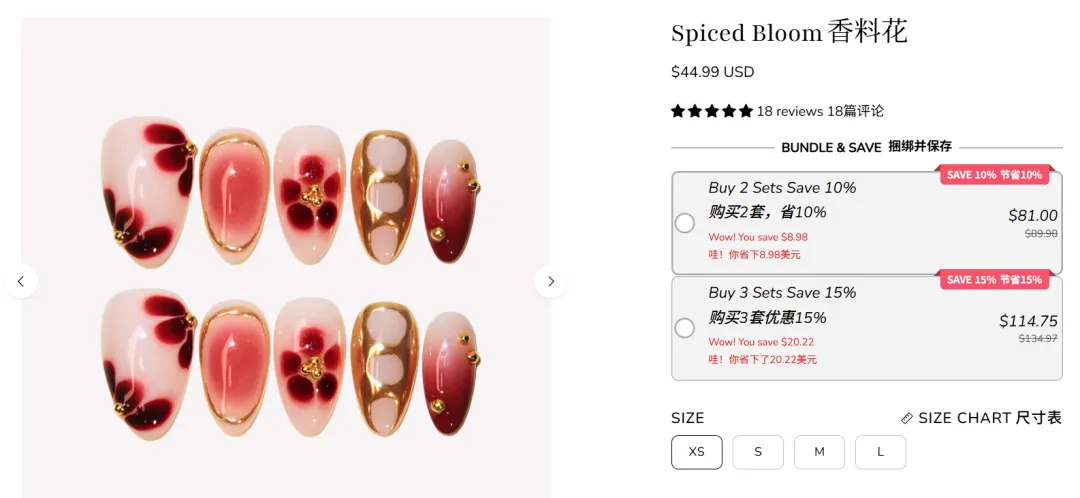Click the next image arrow
This screenshot has width=1080, height=498.
coord(550,281)
